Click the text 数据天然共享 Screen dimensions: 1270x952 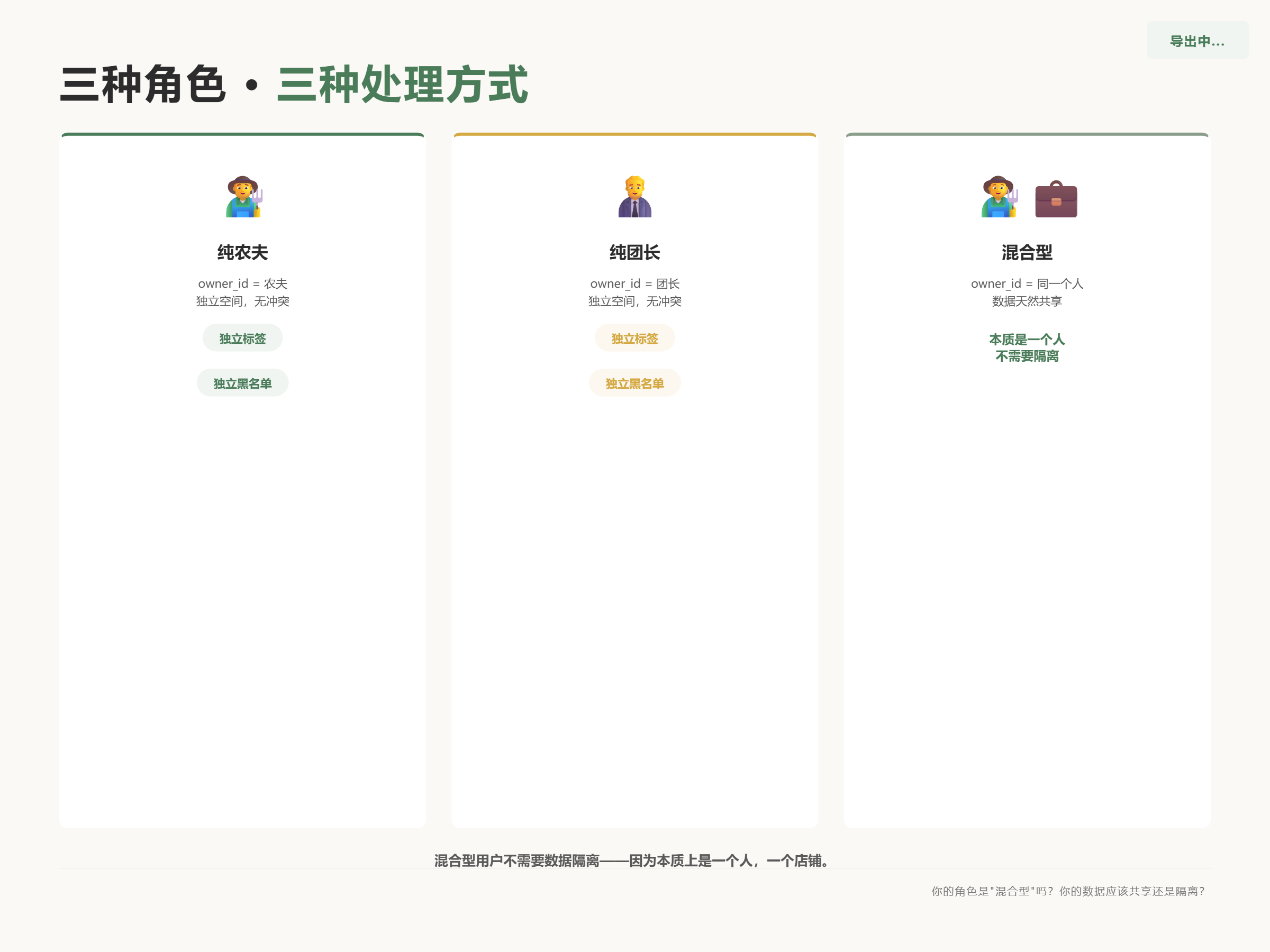click(1027, 301)
